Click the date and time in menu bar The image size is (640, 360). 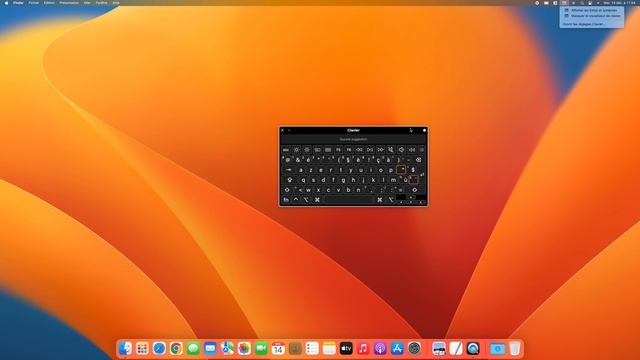point(620,3)
